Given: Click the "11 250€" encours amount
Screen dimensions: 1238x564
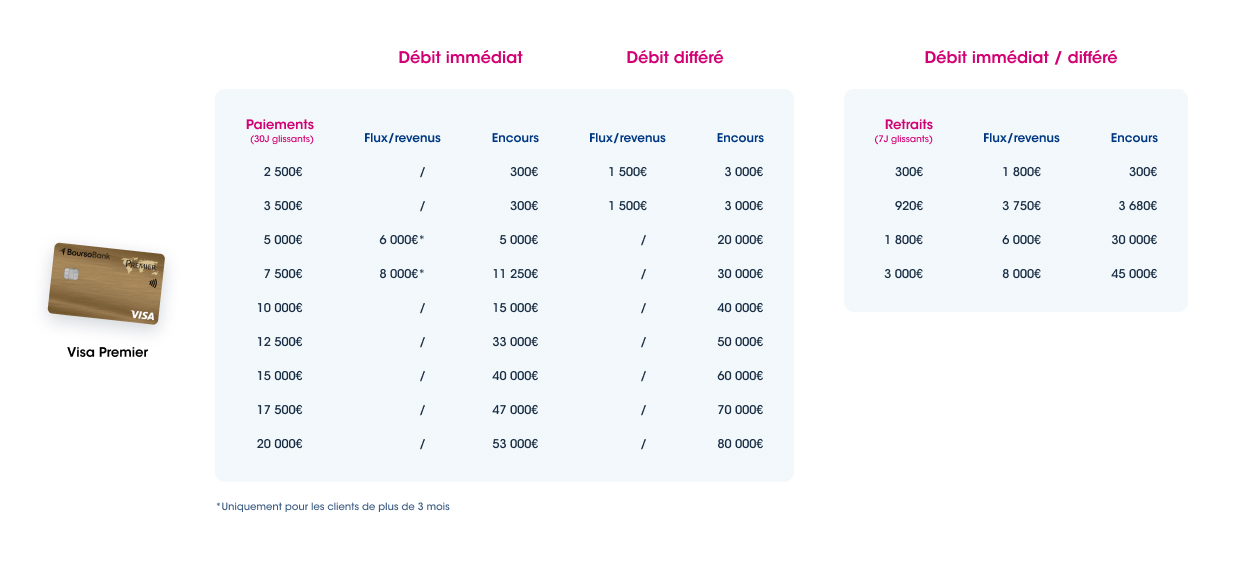Looking at the screenshot, I should 514,274.
